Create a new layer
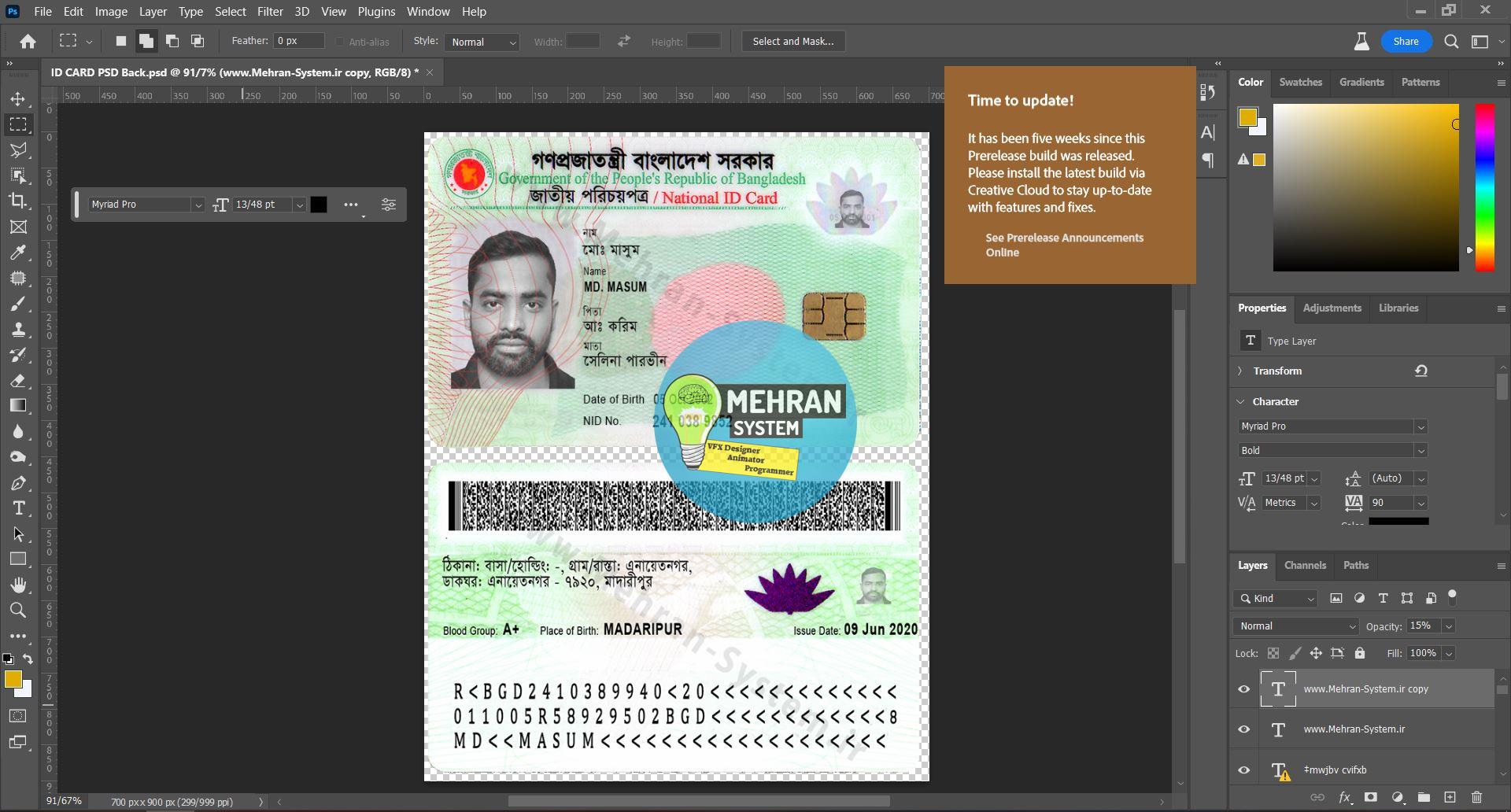The width and height of the screenshot is (1511, 812). click(1450, 797)
